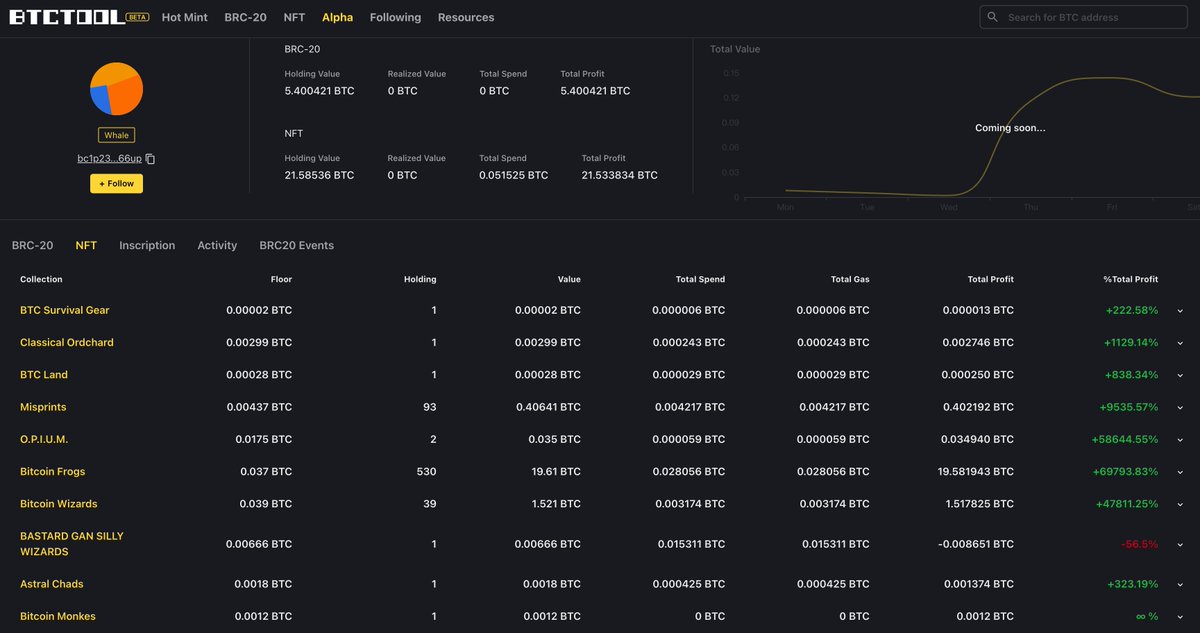The image size is (1200, 633).
Task: Expand the BTC Survival Gear row
Action: 1180,311
